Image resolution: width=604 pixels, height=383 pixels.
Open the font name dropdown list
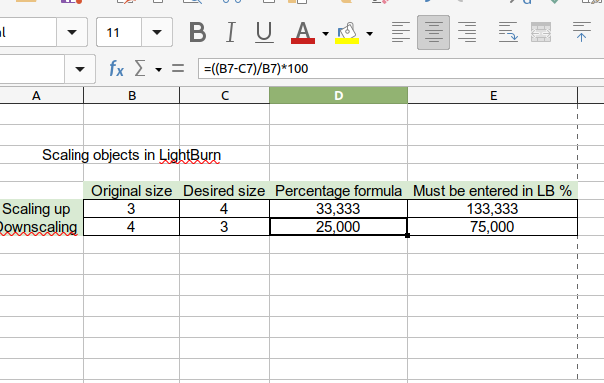(72, 32)
